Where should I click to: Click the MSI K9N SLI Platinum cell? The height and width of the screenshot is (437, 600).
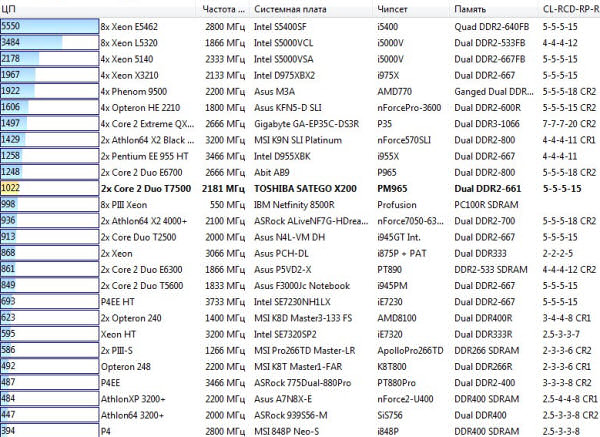pyautogui.click(x=298, y=140)
